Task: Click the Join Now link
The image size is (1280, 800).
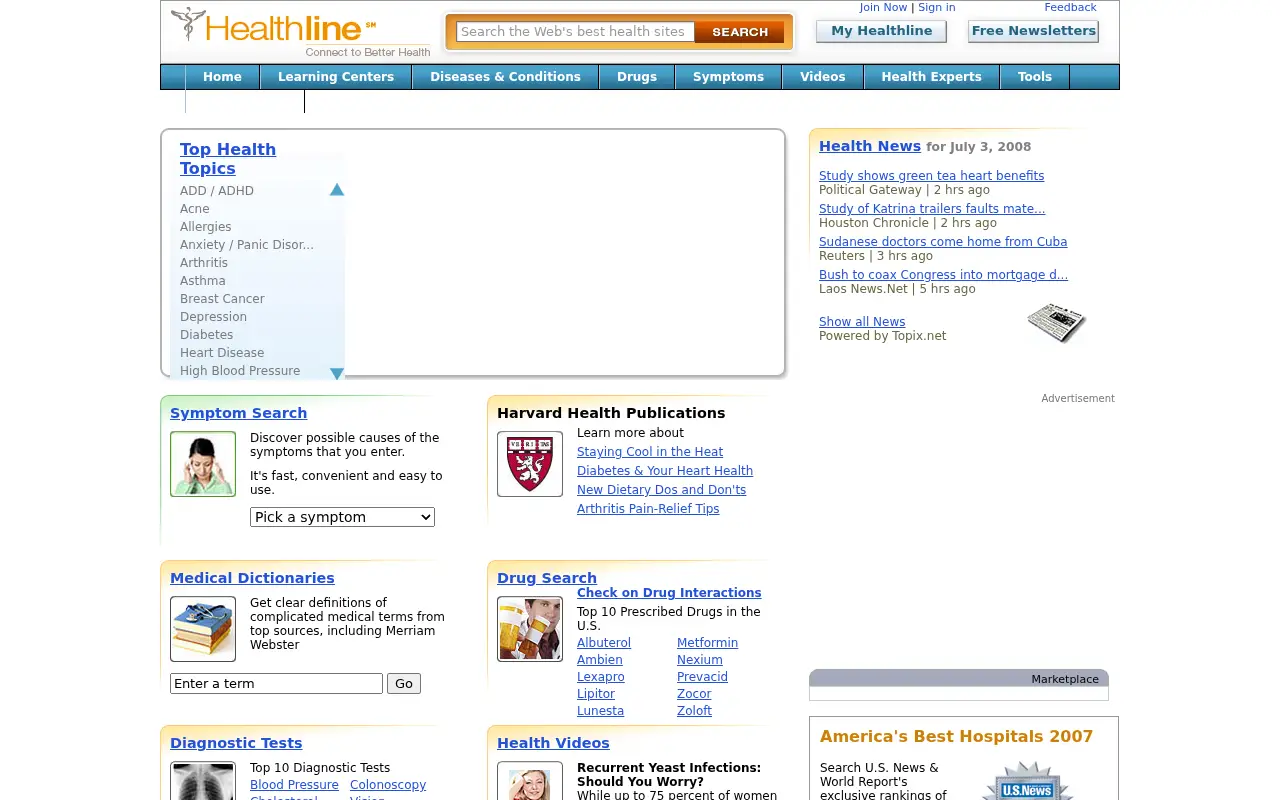Action: click(883, 7)
